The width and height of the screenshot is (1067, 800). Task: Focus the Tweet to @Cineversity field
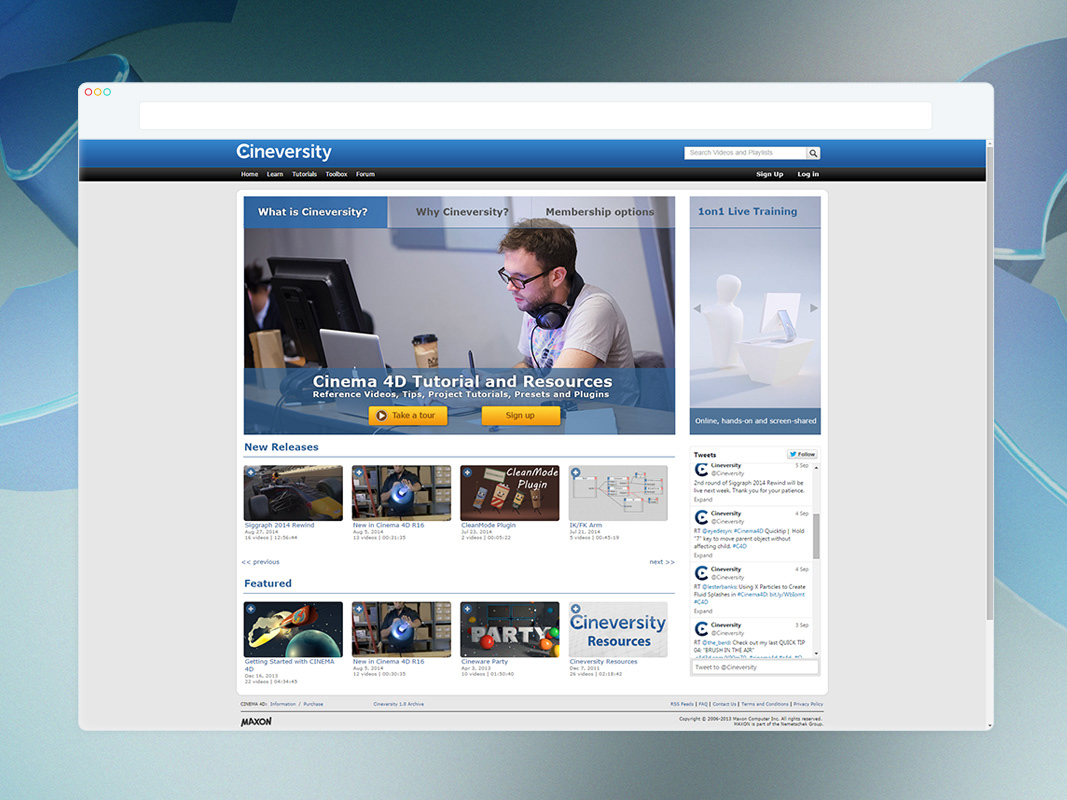click(755, 667)
